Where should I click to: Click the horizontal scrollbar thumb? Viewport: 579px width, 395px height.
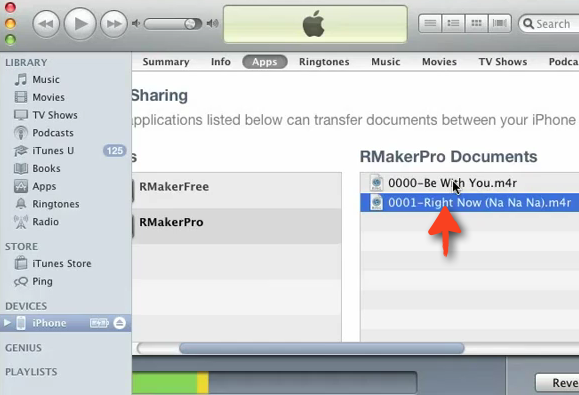(x=322, y=348)
